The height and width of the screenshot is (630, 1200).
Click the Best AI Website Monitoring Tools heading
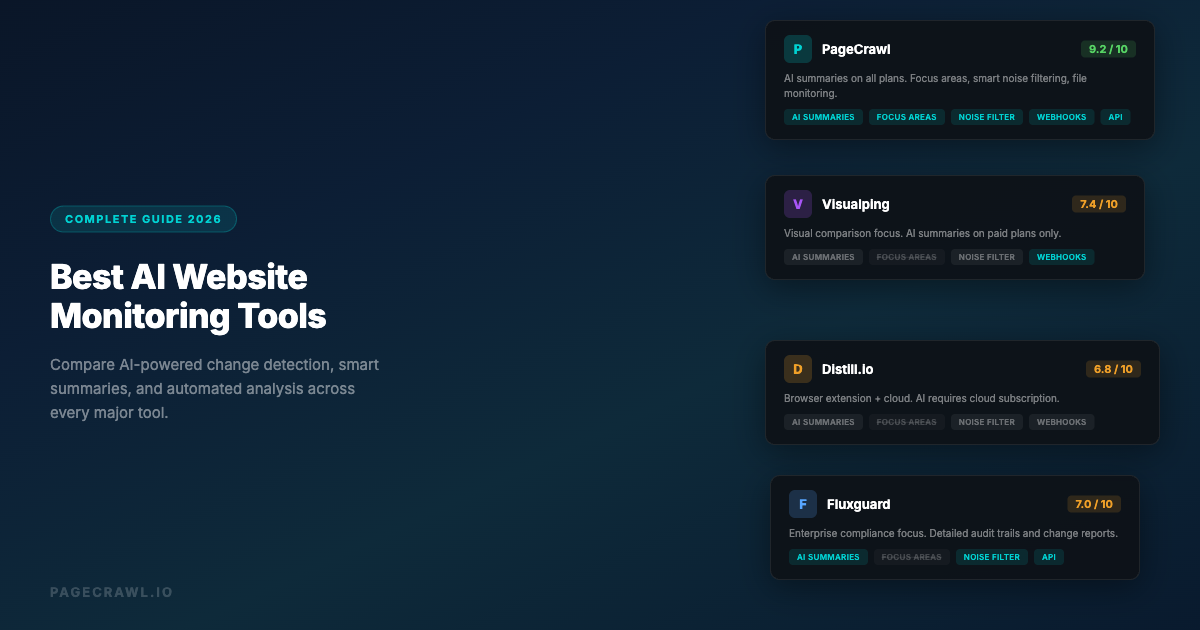(187, 296)
